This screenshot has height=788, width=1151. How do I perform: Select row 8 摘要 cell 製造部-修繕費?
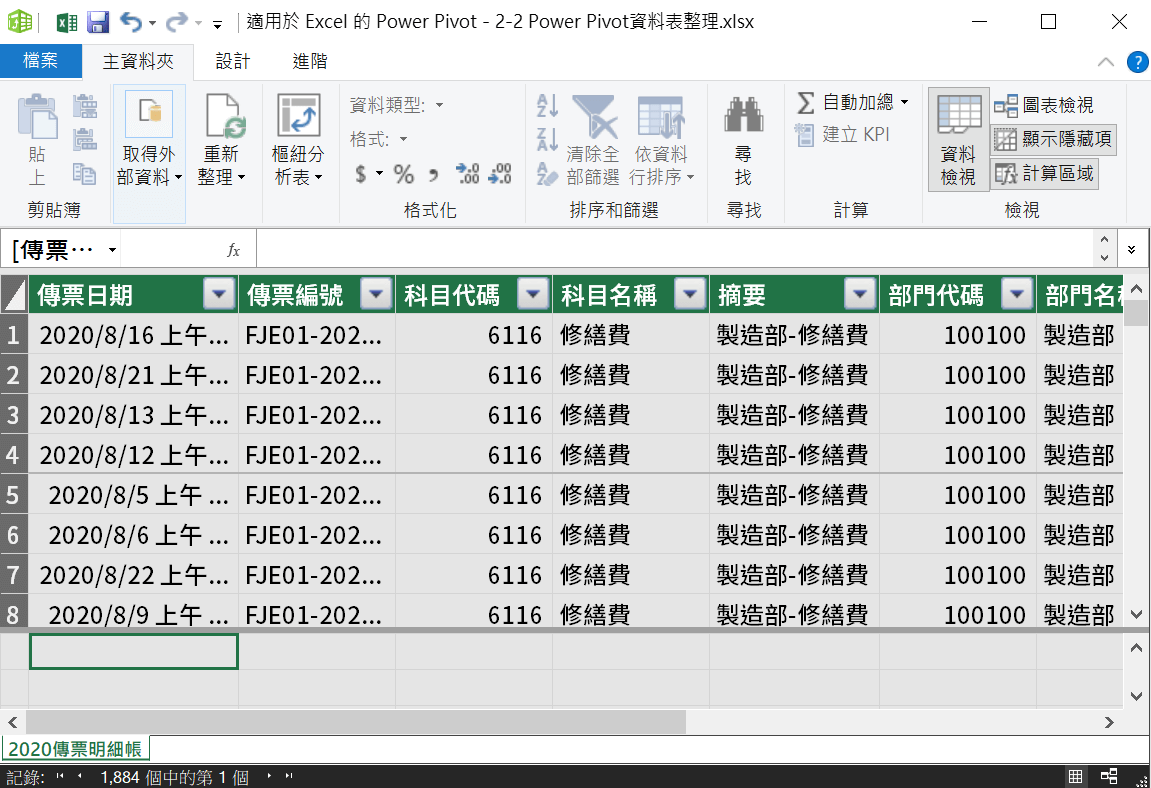tap(794, 613)
